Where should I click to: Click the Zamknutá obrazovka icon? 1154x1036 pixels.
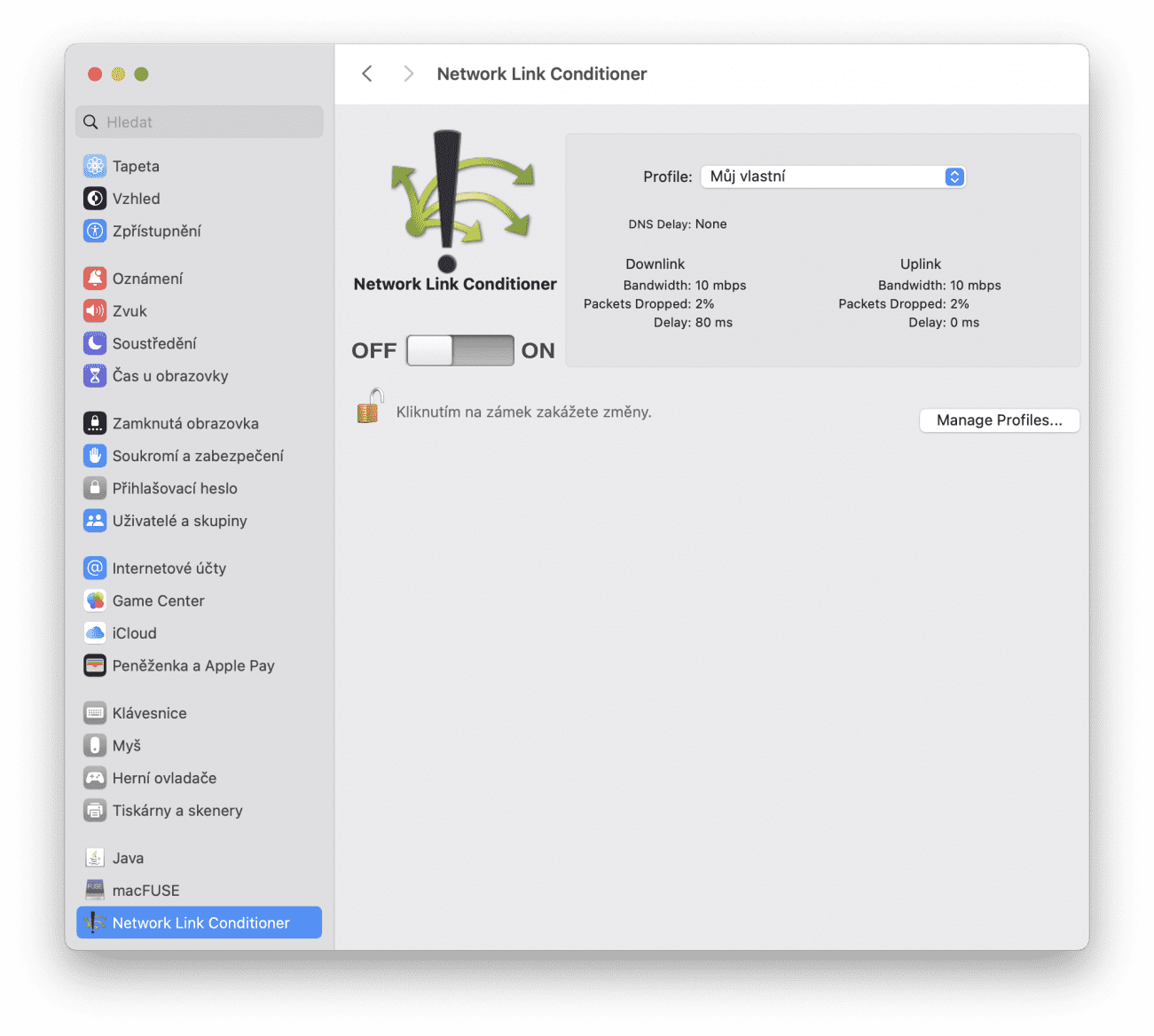coord(95,423)
